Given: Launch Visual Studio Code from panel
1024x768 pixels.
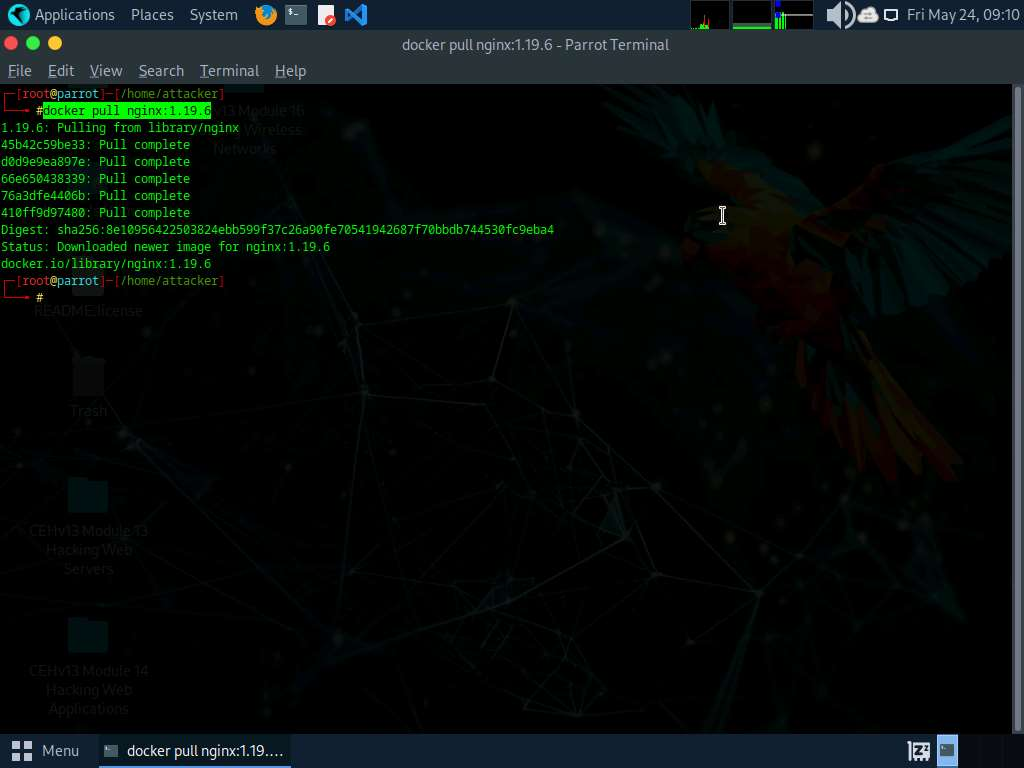Looking at the screenshot, I should (x=355, y=15).
